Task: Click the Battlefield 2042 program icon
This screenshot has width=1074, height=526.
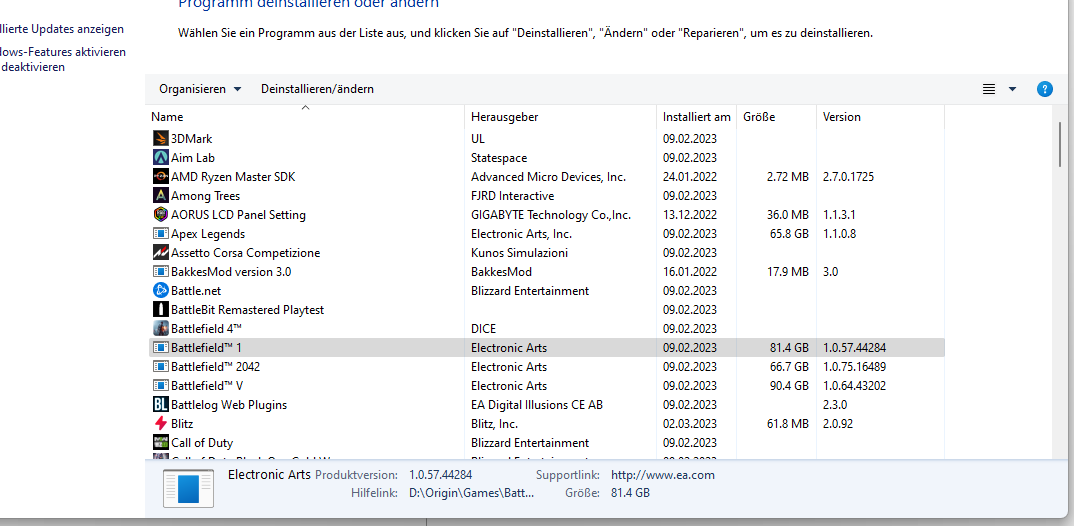Action: 160,366
